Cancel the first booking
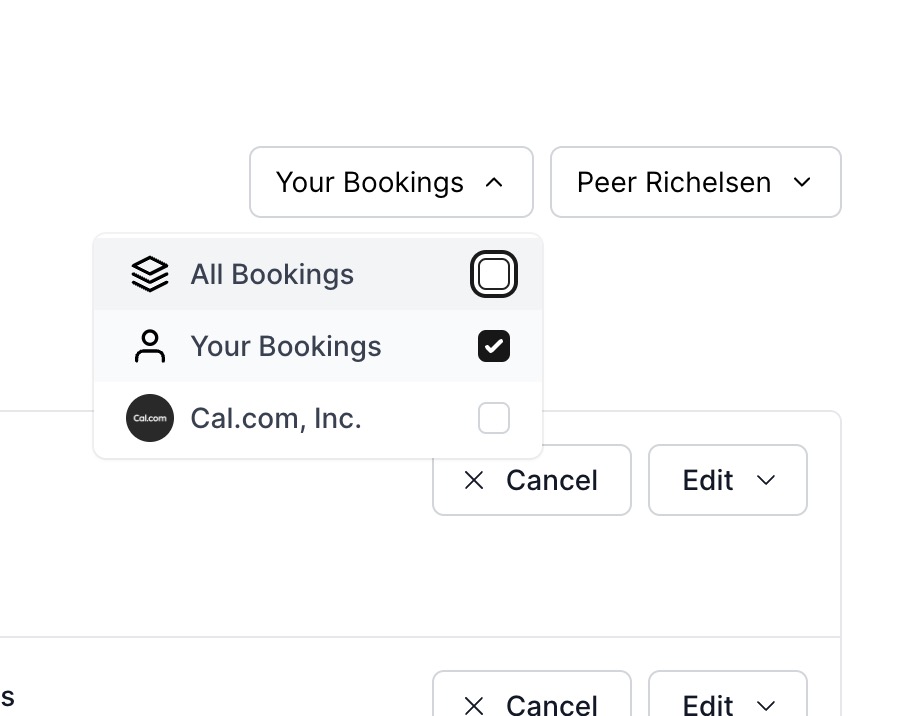The height and width of the screenshot is (716, 902). point(531,480)
